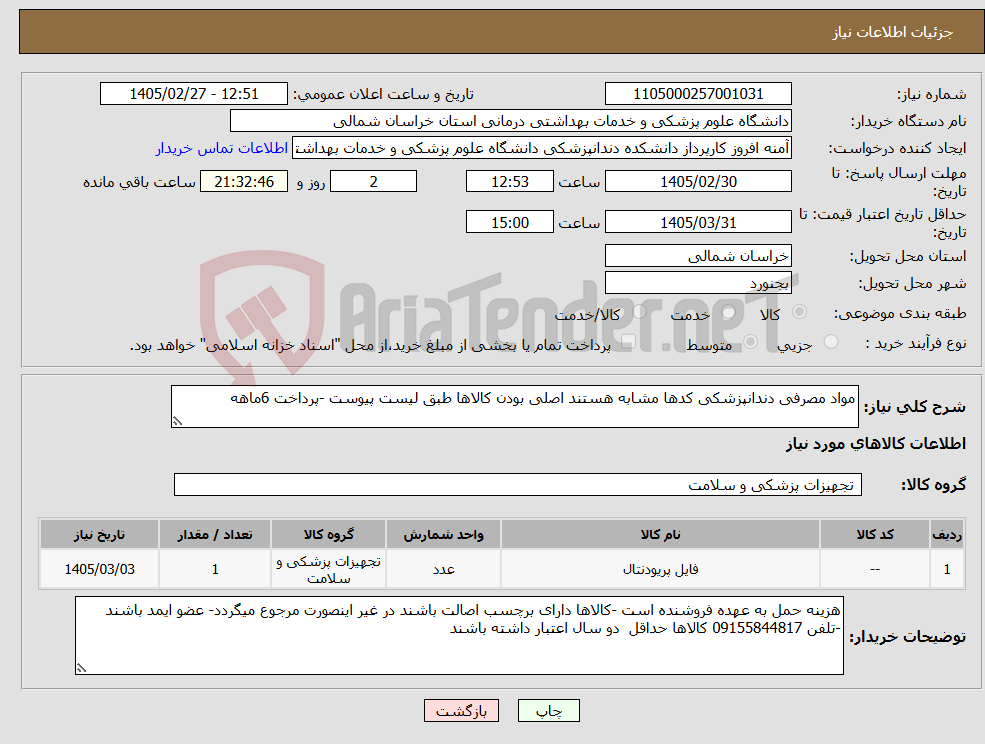
Task: Click the need date cell 1405/03/03
Action: coord(99,569)
